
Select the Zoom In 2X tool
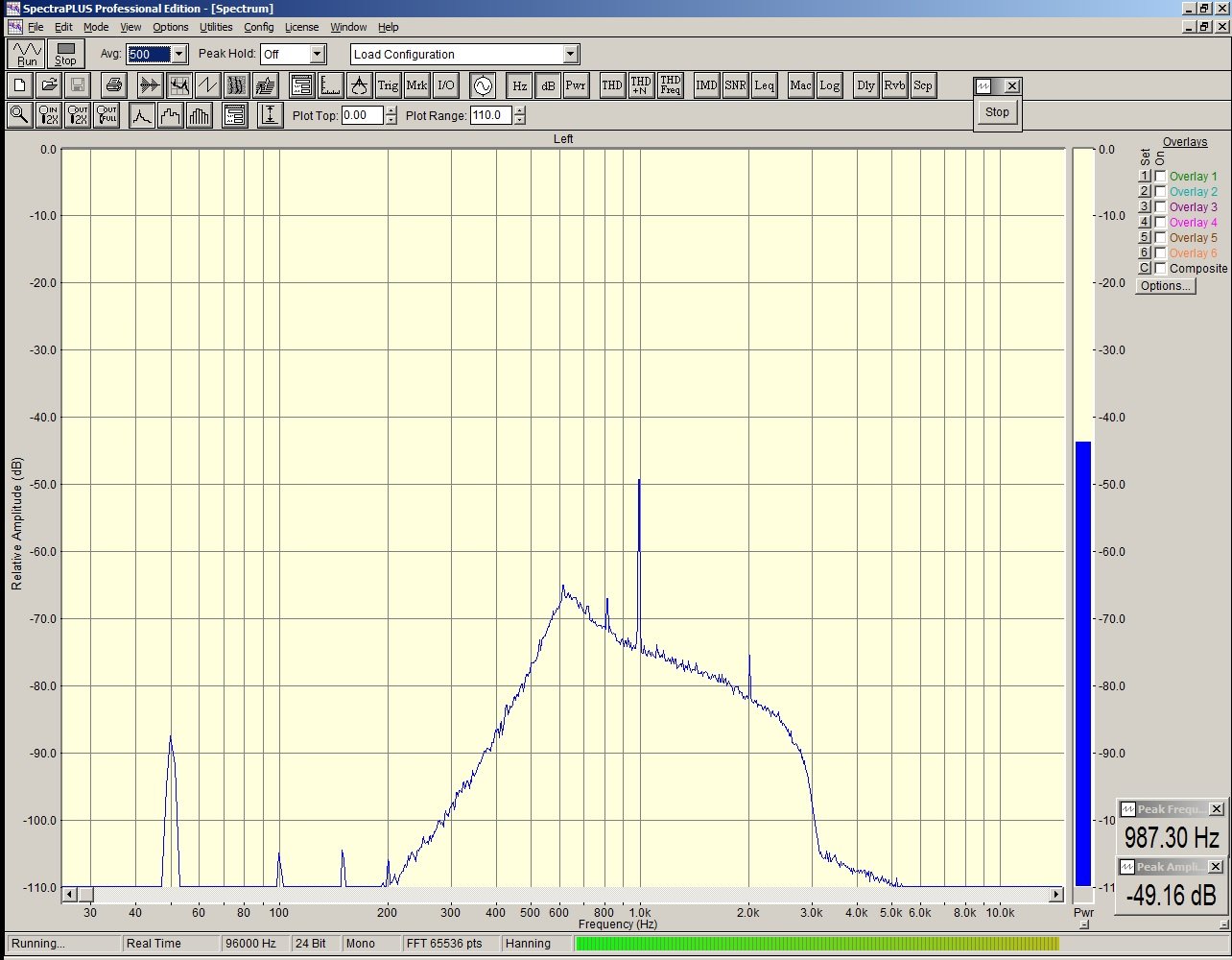click(49, 116)
